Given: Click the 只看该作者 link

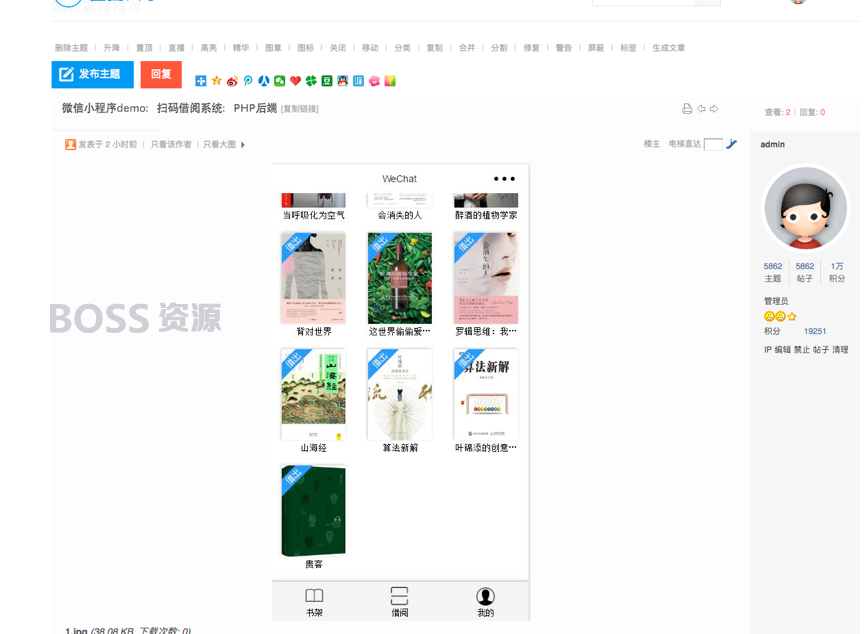Looking at the screenshot, I should click(171, 145).
